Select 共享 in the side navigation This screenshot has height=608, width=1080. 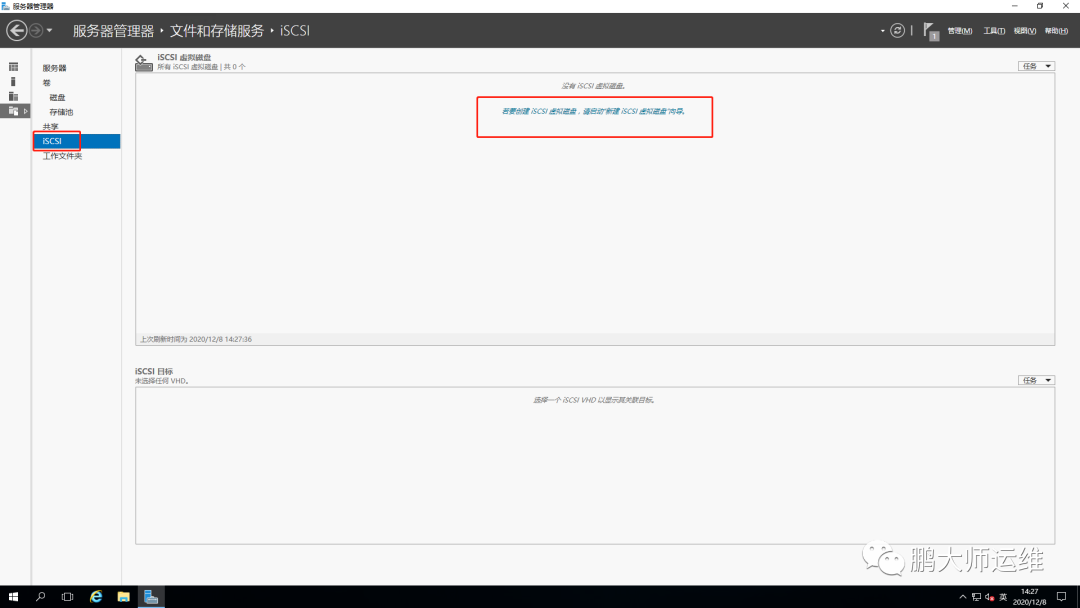coord(50,127)
